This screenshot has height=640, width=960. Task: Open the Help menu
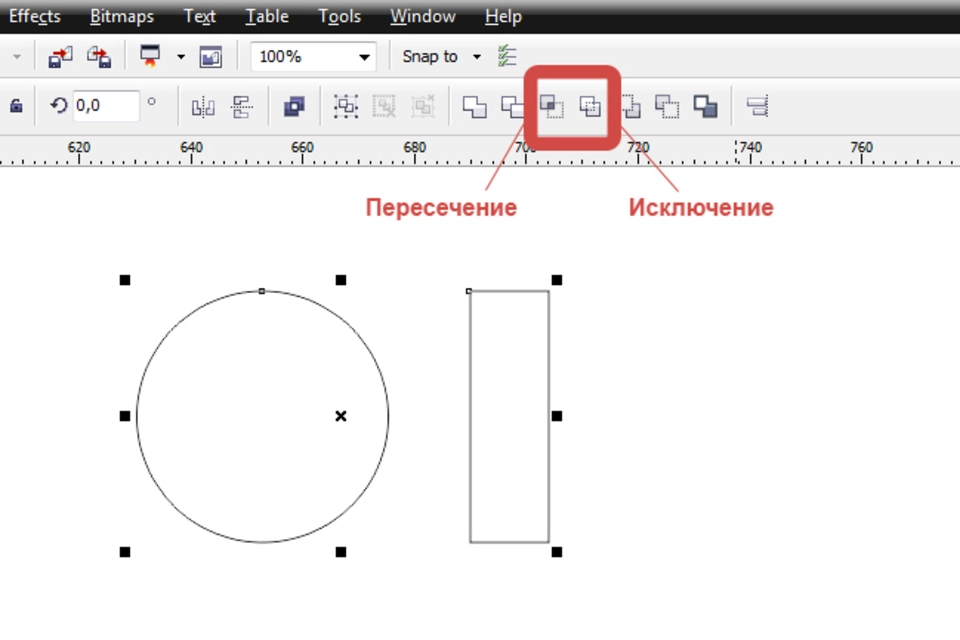pyautogui.click(x=503, y=16)
